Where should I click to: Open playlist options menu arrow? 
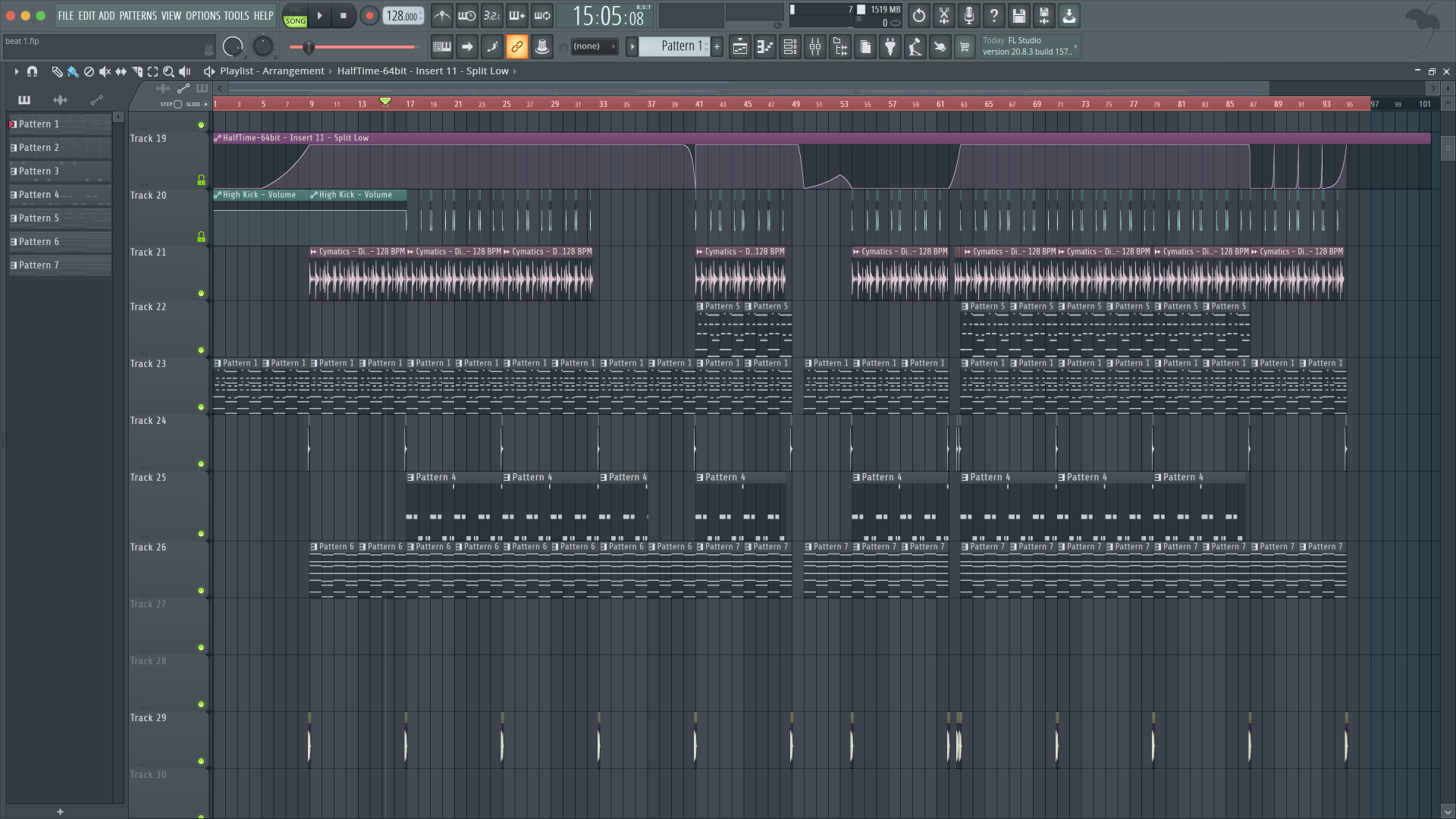click(16, 71)
